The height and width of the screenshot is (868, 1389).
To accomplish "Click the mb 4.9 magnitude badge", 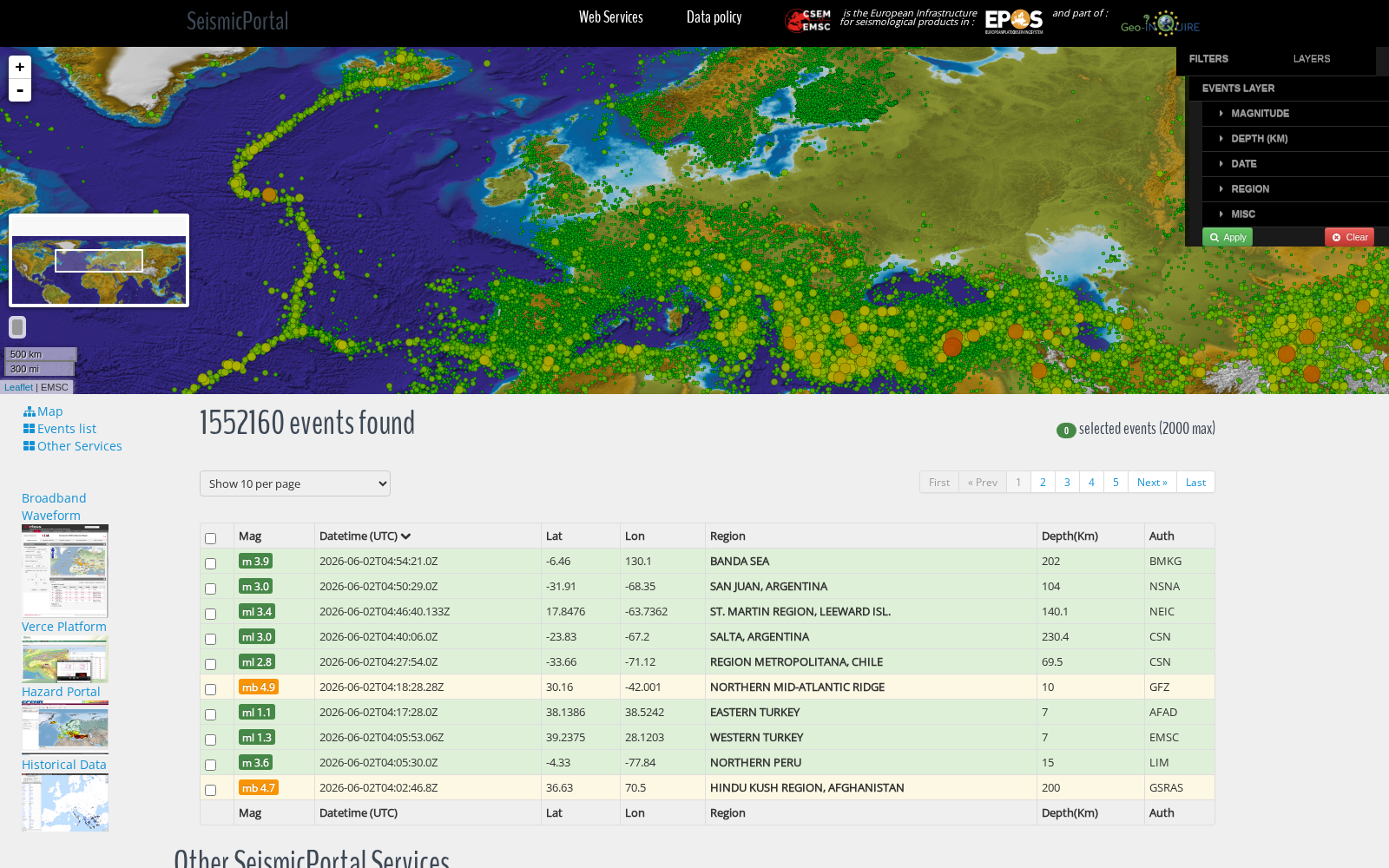I will click(259, 687).
